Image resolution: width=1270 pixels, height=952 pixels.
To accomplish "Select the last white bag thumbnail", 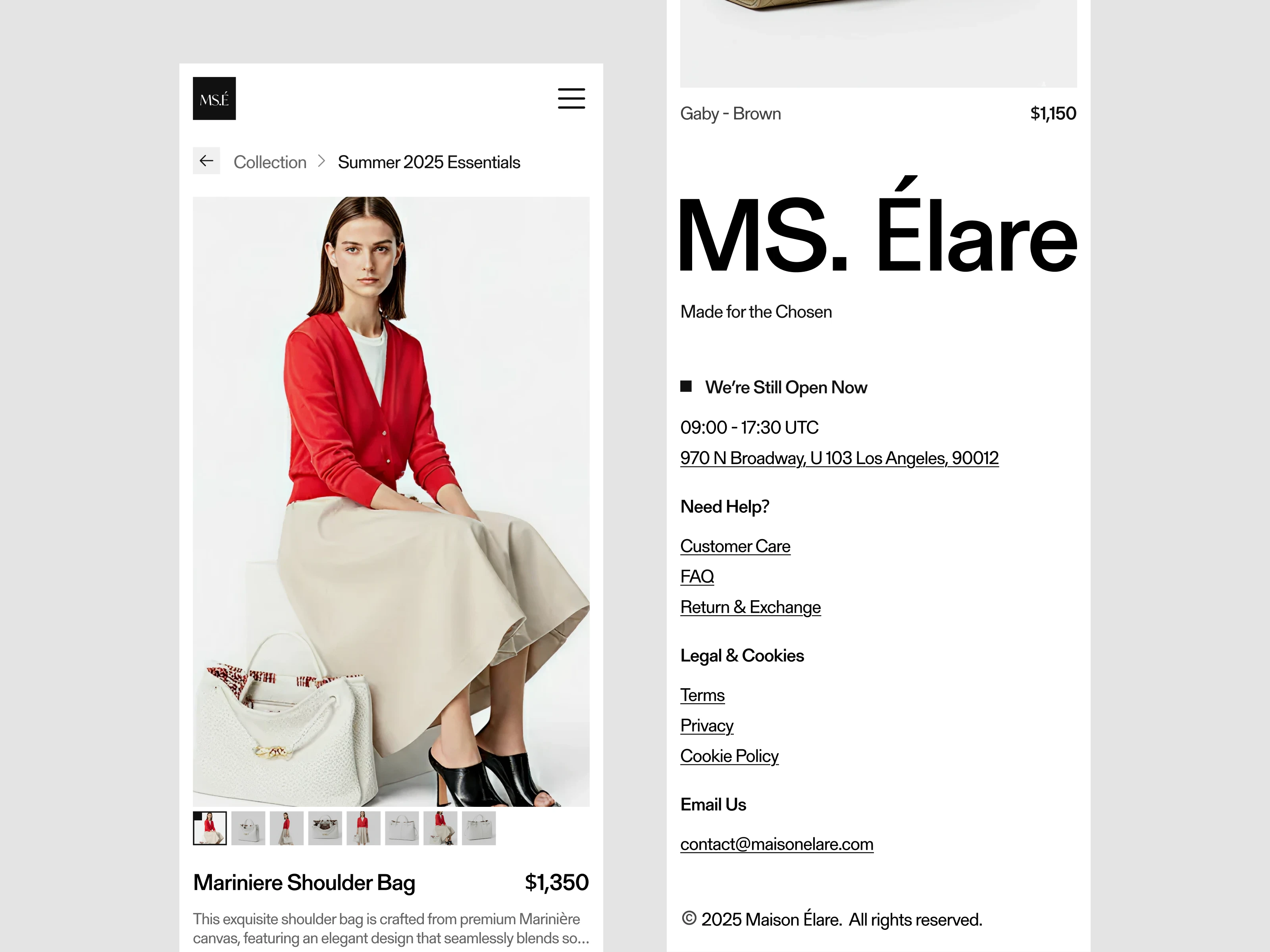I will point(479,828).
